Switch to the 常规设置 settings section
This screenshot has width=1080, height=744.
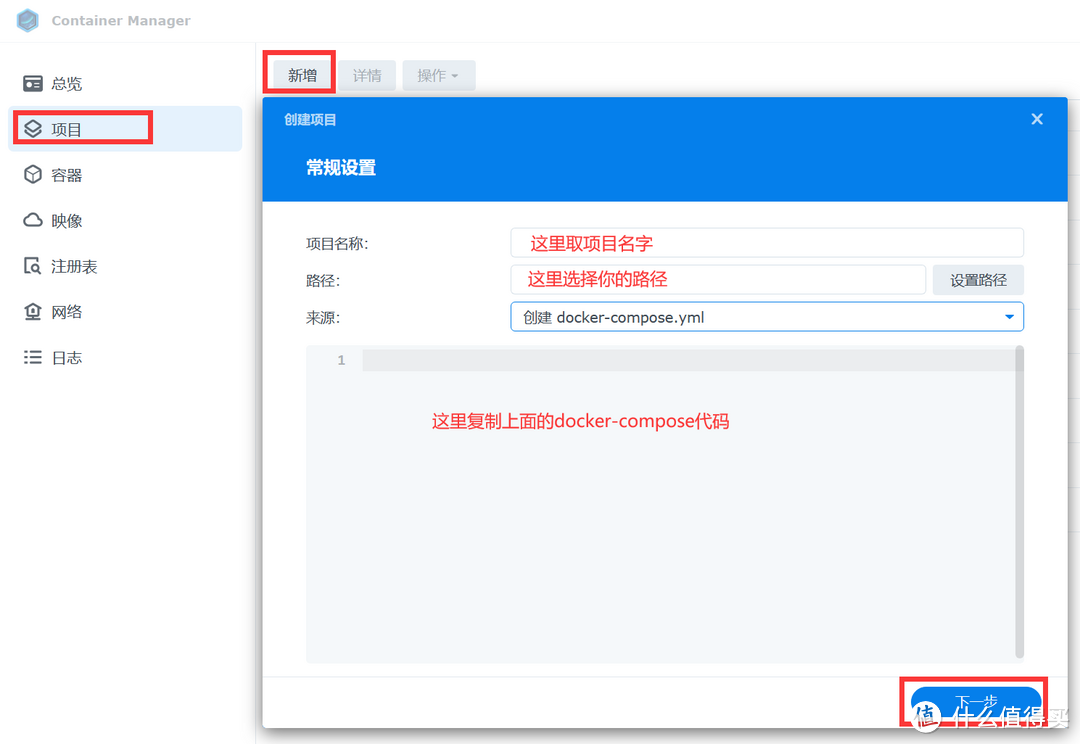(343, 166)
